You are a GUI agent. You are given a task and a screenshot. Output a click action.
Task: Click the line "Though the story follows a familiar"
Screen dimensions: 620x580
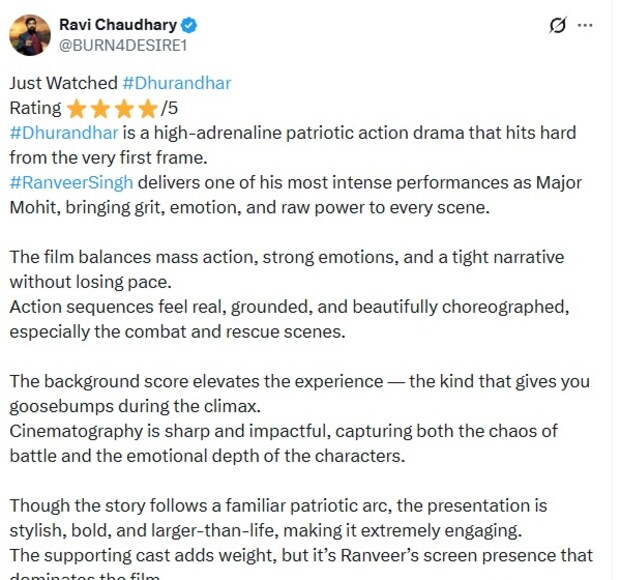[x=278, y=506]
